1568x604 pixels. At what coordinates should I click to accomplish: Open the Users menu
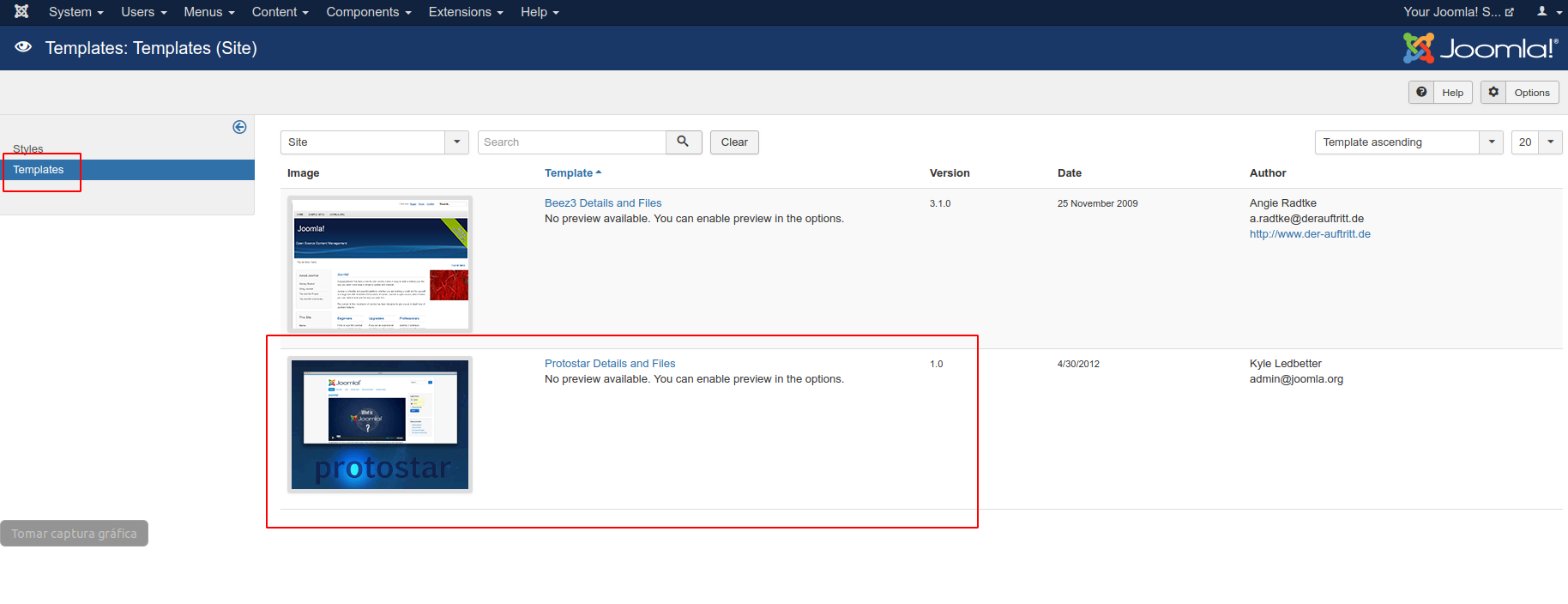(x=144, y=12)
